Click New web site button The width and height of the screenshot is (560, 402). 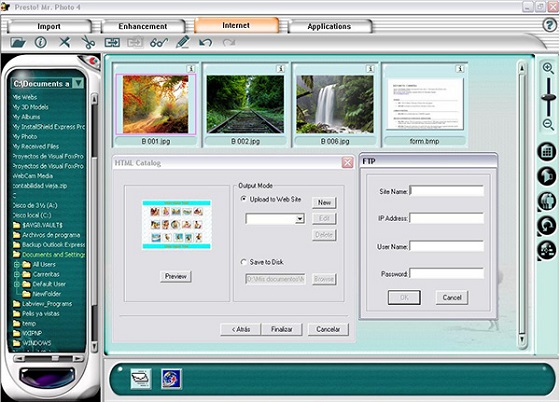pyautogui.click(x=324, y=202)
